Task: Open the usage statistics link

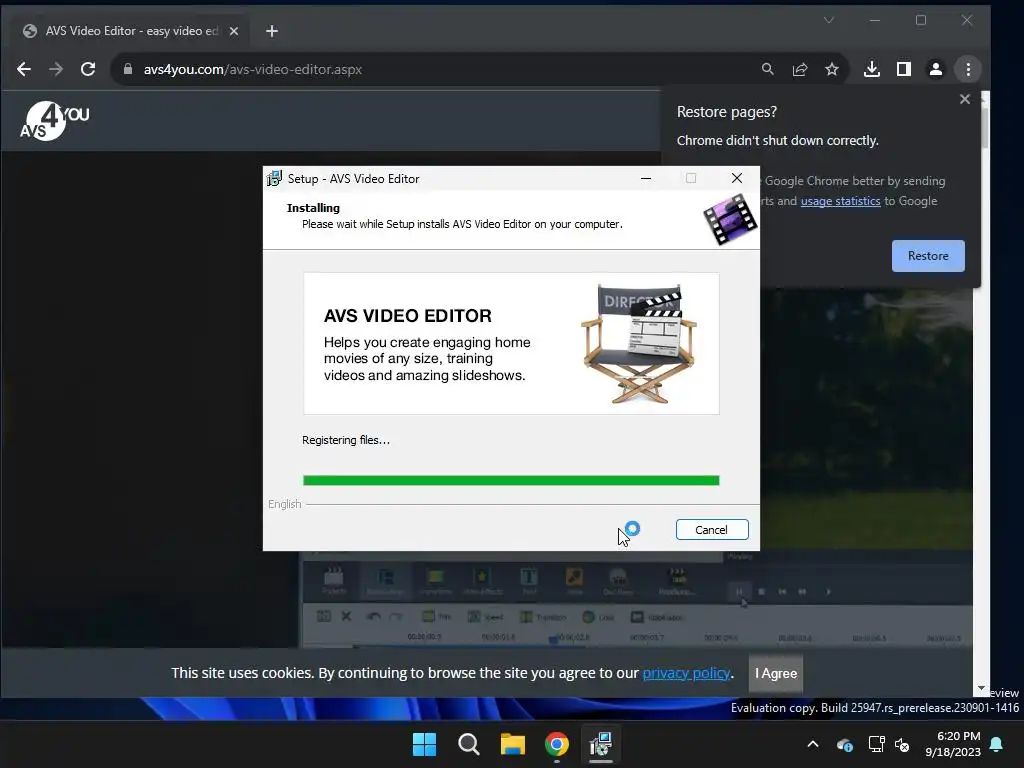Action: (x=840, y=201)
